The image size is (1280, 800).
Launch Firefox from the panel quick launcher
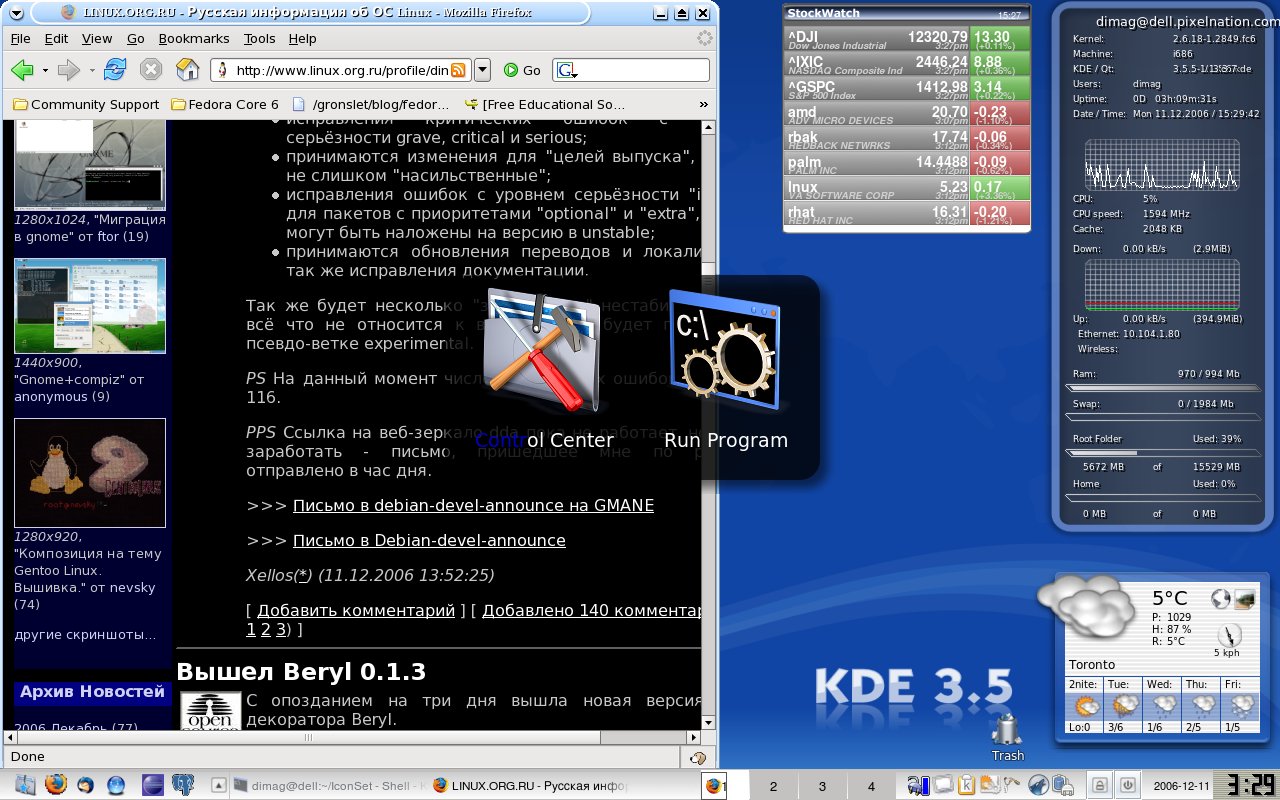[x=55, y=785]
